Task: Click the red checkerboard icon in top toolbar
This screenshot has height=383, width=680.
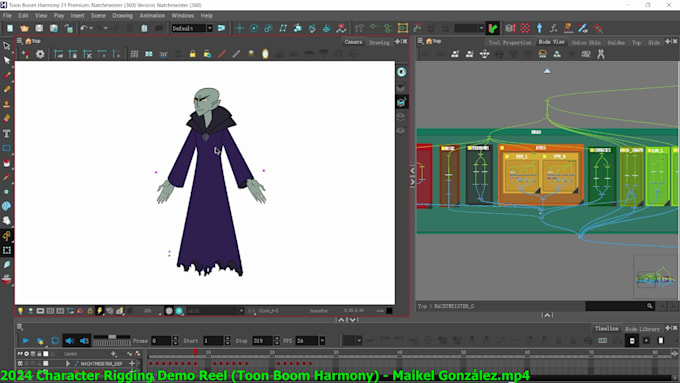Action: [x=525, y=28]
